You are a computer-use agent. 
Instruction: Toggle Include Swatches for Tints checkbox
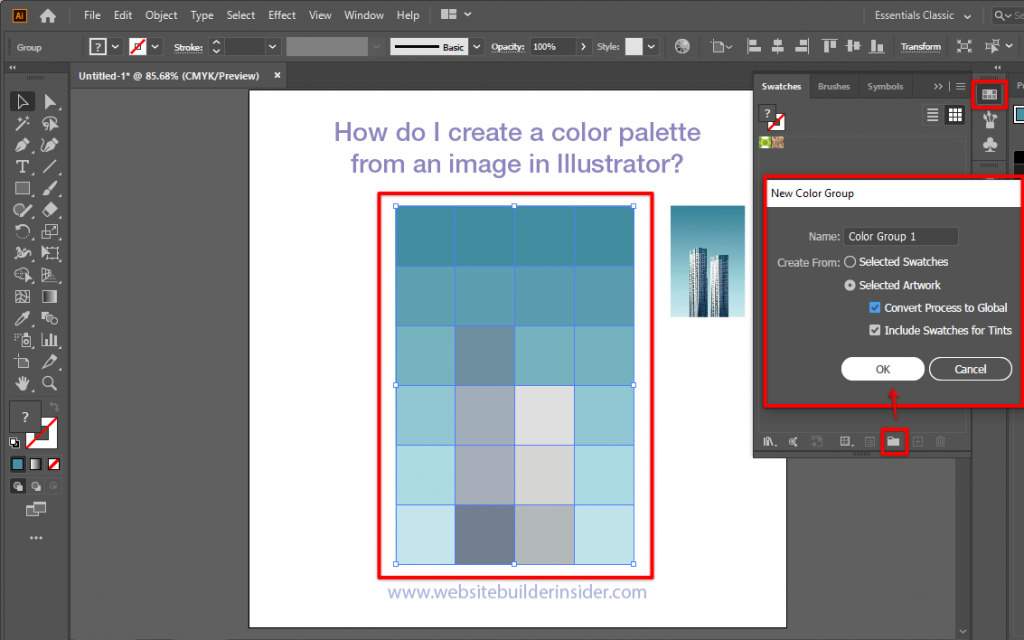pyautogui.click(x=875, y=330)
